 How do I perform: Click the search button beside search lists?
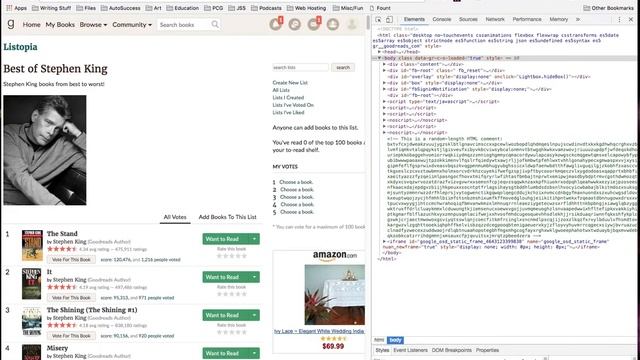tap(343, 67)
